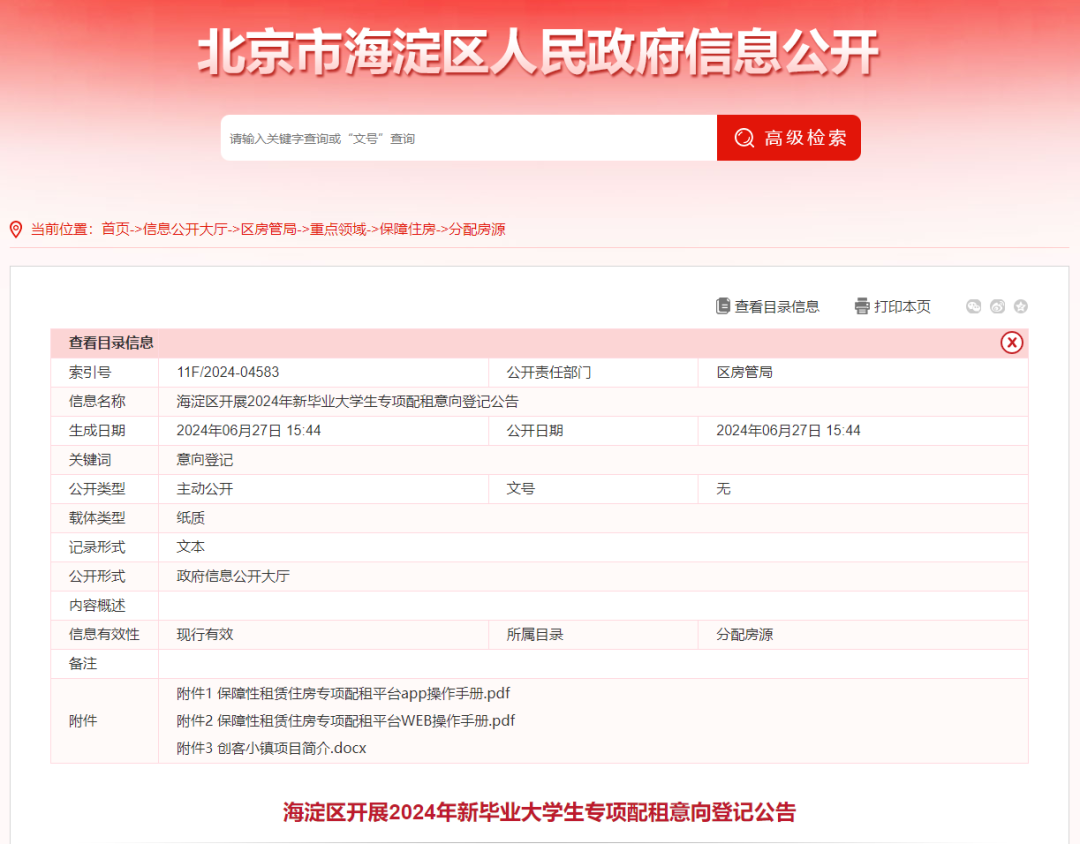Click the star favorite icon
This screenshot has width=1080, height=844.
(x=1021, y=307)
